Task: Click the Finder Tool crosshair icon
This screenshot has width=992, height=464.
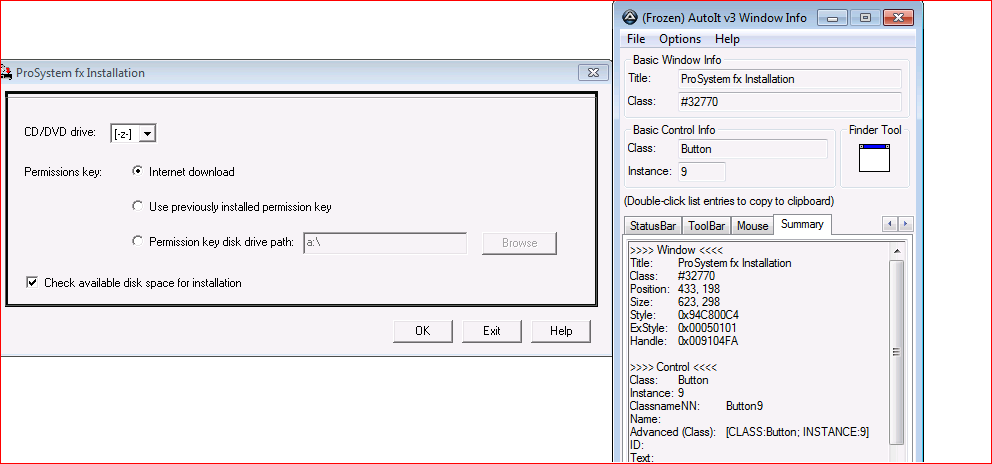Action: click(874, 158)
